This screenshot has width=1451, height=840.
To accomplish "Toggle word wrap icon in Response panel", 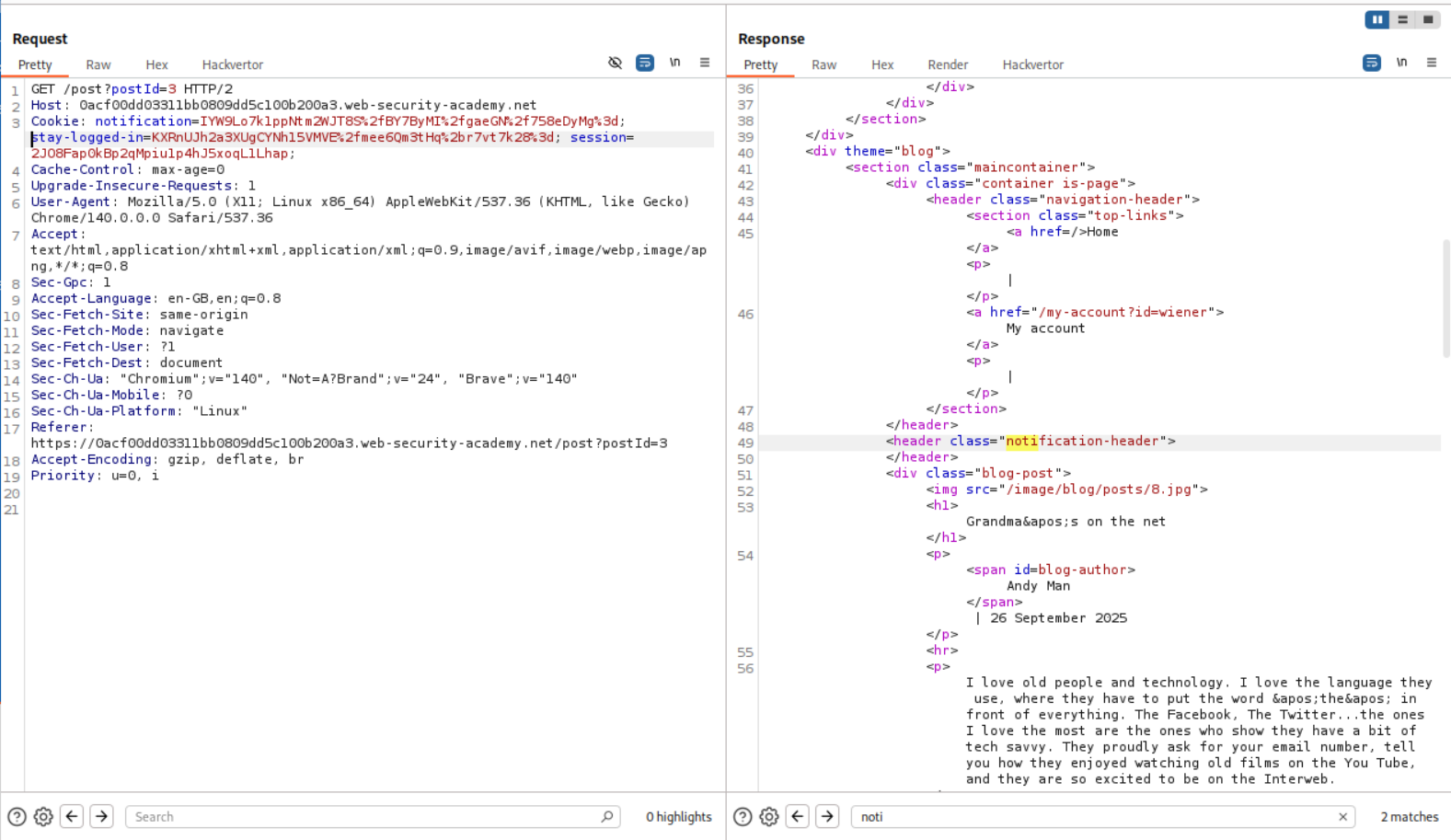I will [x=1371, y=63].
